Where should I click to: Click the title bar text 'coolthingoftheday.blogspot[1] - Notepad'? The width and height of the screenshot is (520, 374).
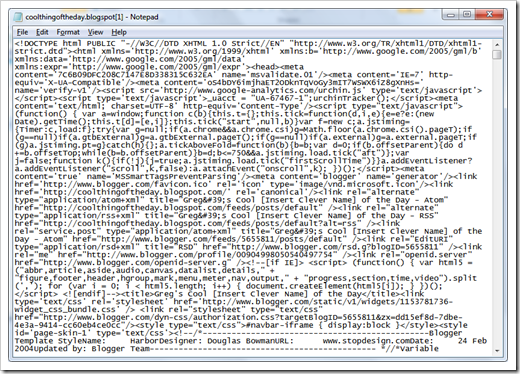tap(92, 17)
